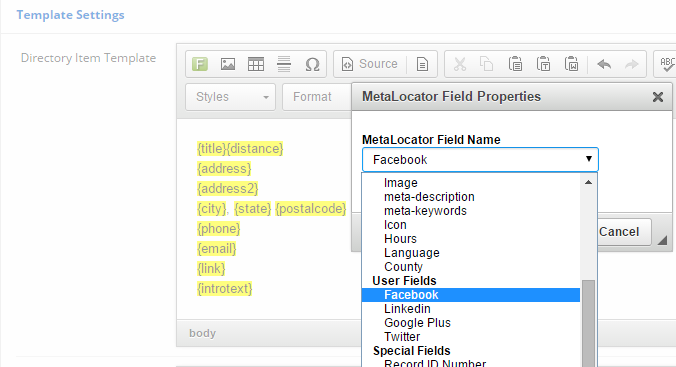Click the new page document icon

[422, 64]
